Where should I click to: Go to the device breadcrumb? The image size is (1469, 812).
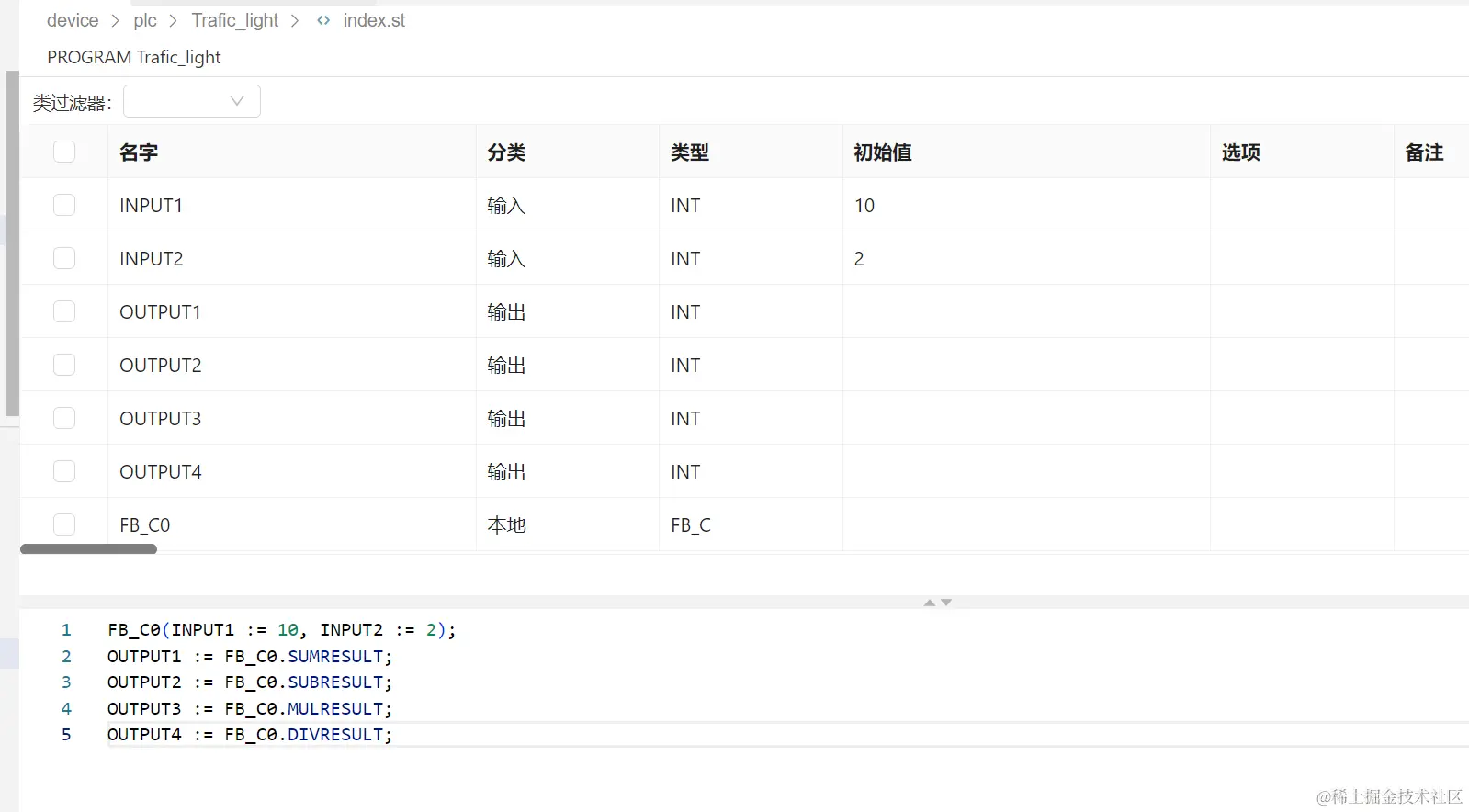coord(73,20)
